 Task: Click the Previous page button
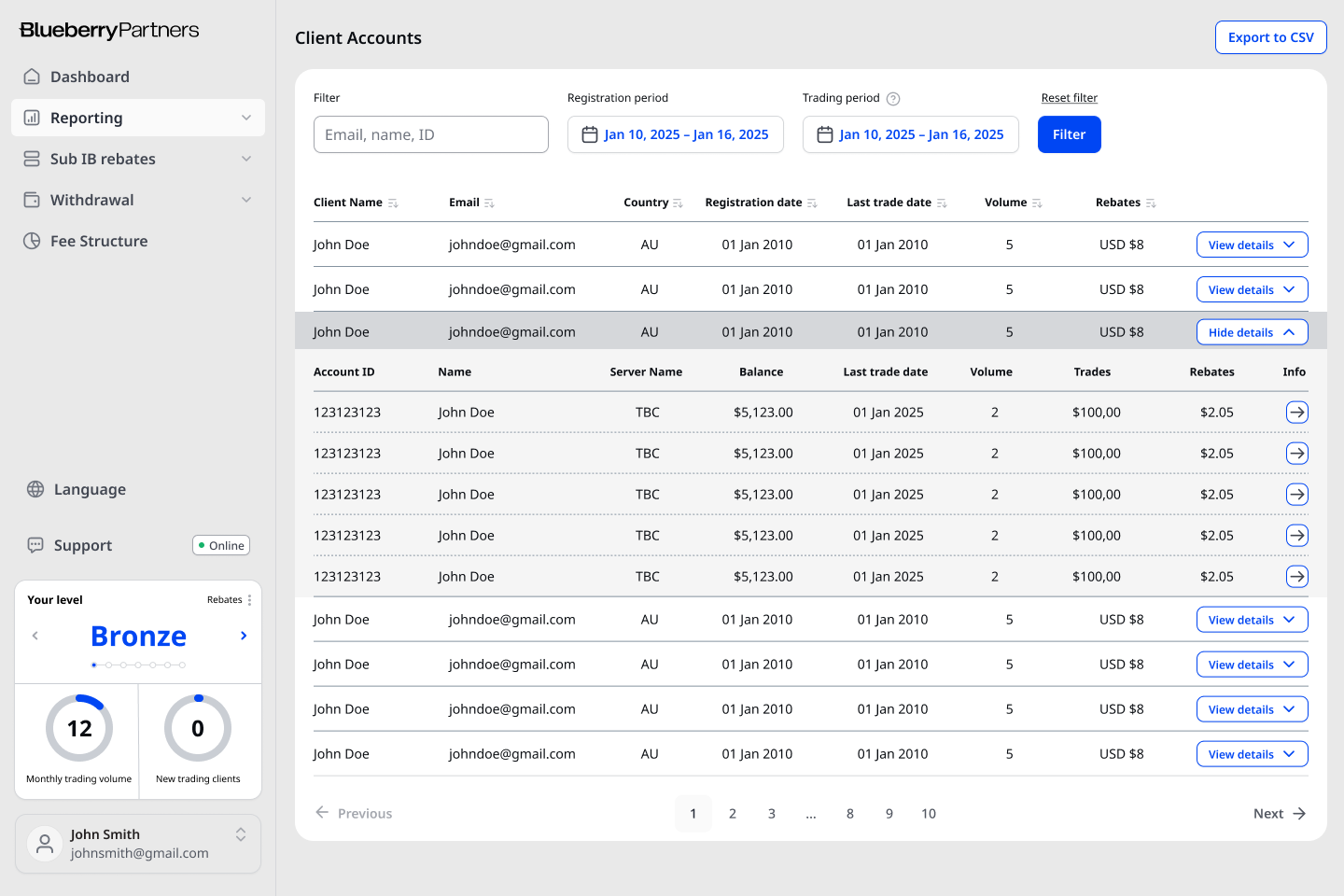coord(354,814)
